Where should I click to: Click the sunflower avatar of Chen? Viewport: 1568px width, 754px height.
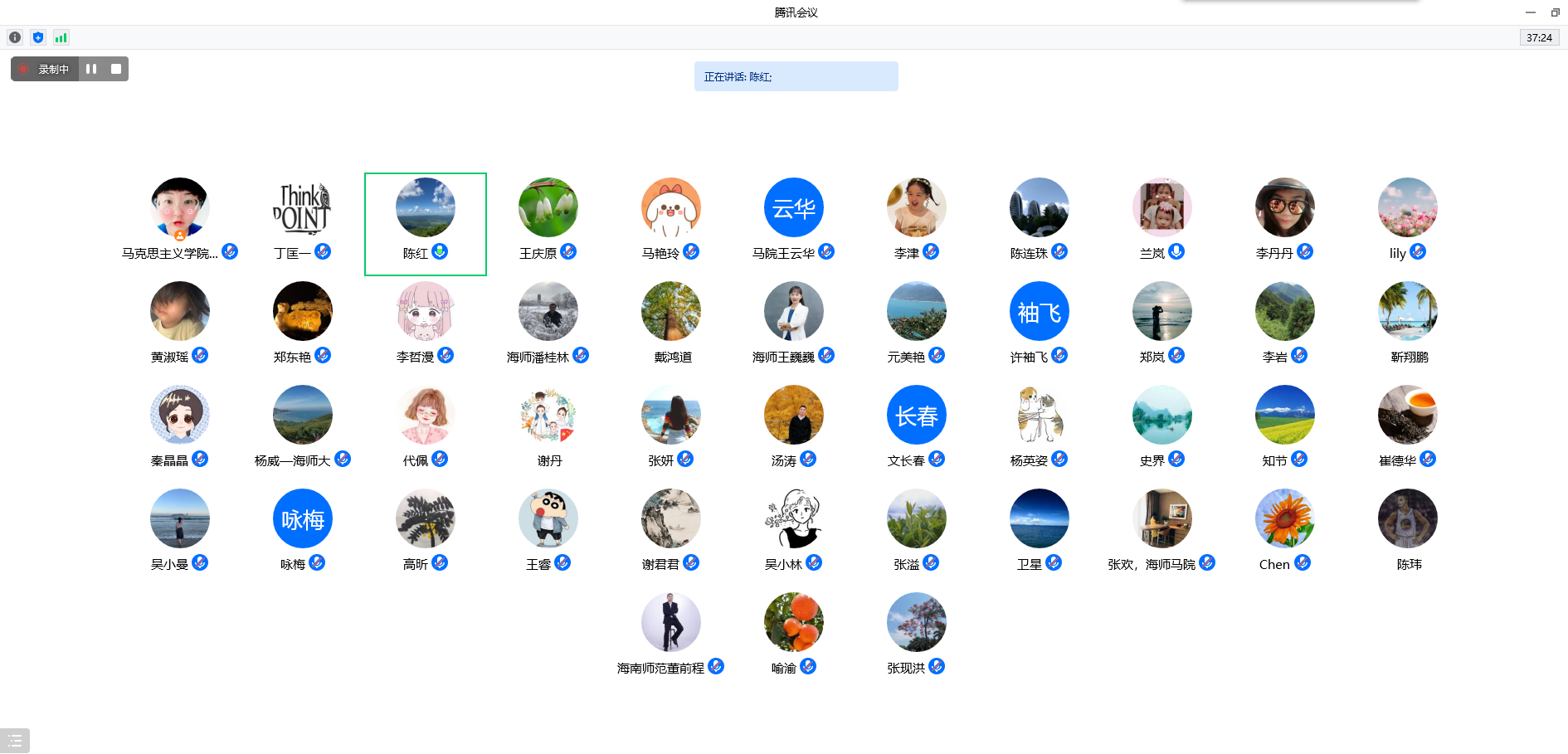[x=1284, y=518]
